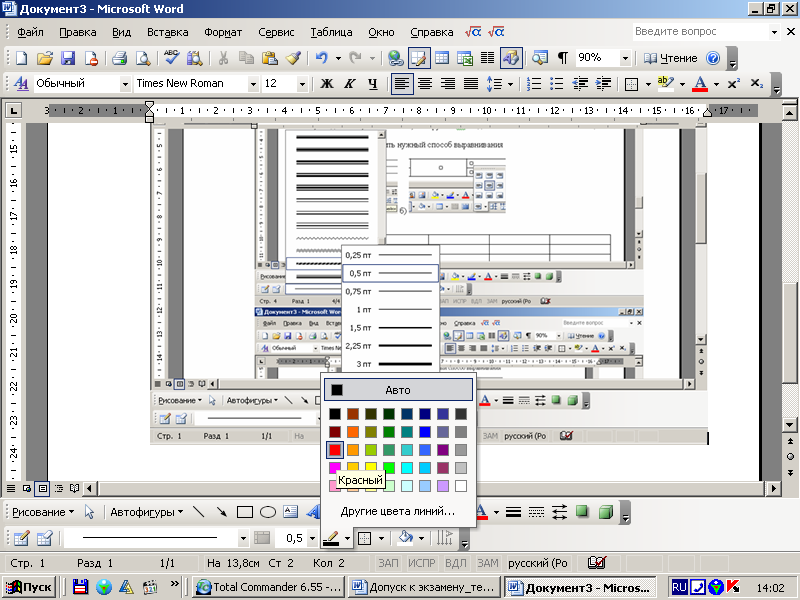The width and height of the screenshot is (800, 600).
Task: Save the document with floppy icon
Action: coord(68,58)
